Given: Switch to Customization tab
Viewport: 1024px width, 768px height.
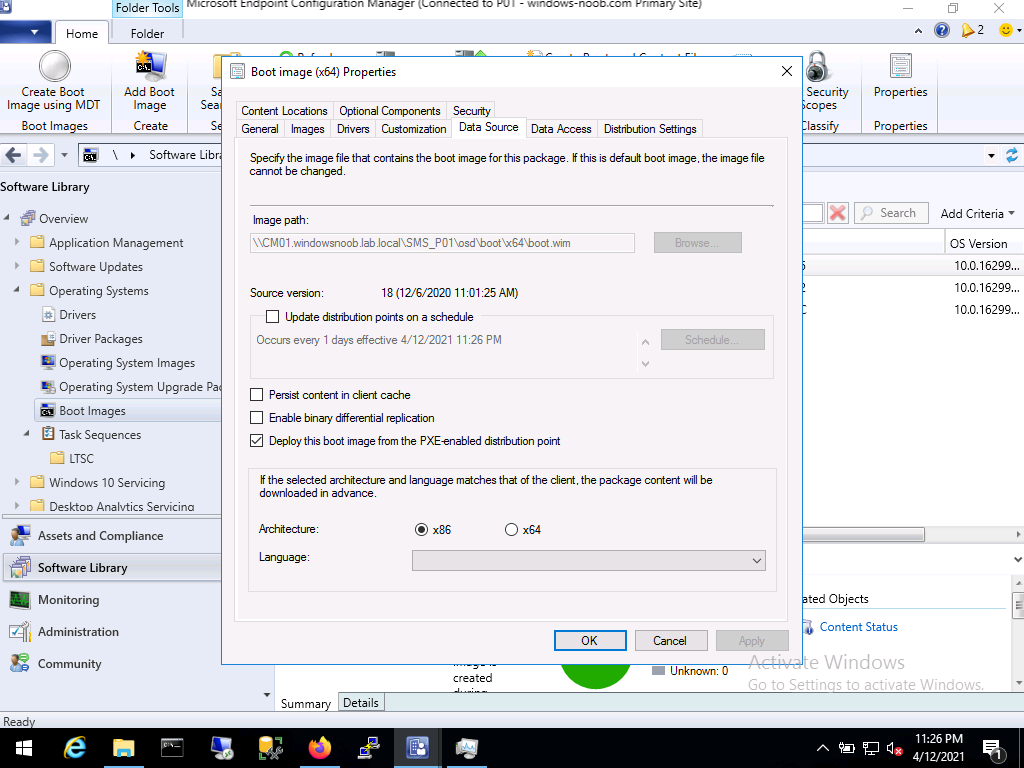Looking at the screenshot, I should (x=413, y=129).
